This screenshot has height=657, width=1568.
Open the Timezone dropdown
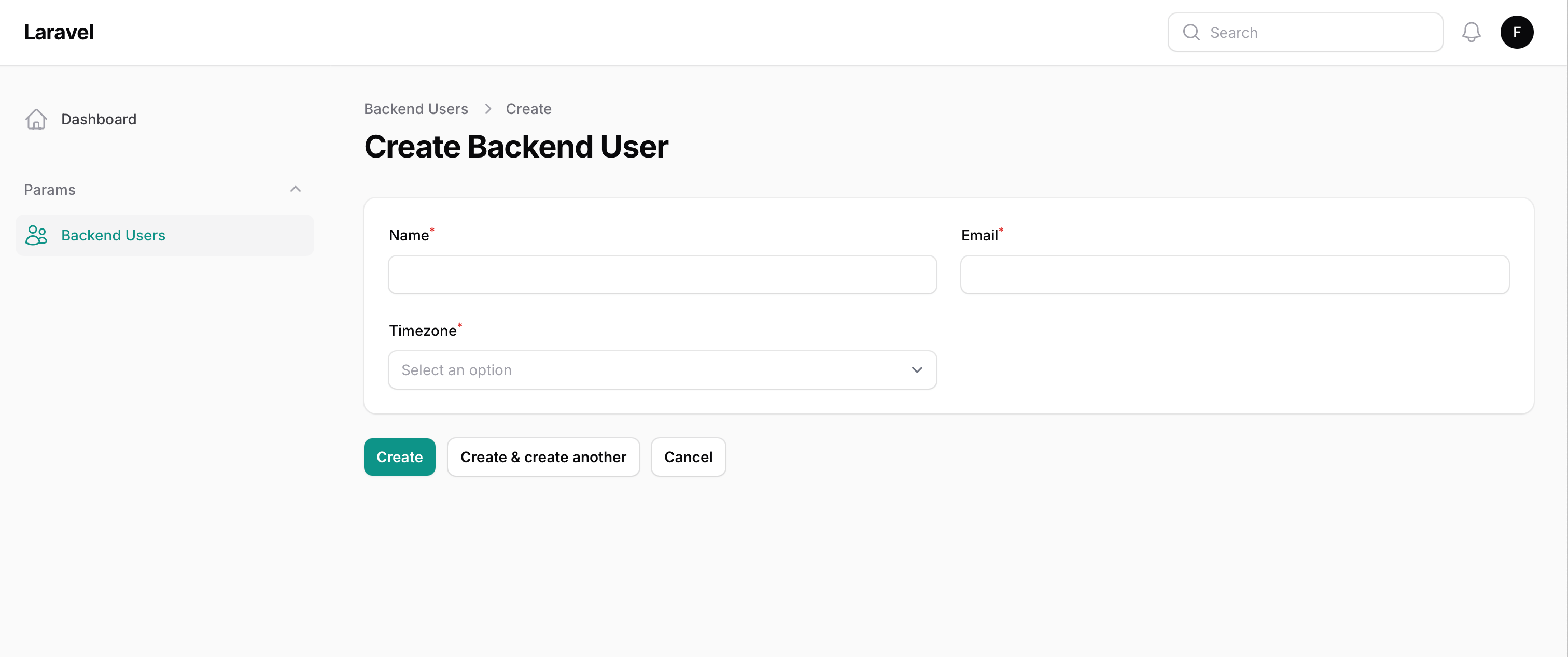point(662,370)
